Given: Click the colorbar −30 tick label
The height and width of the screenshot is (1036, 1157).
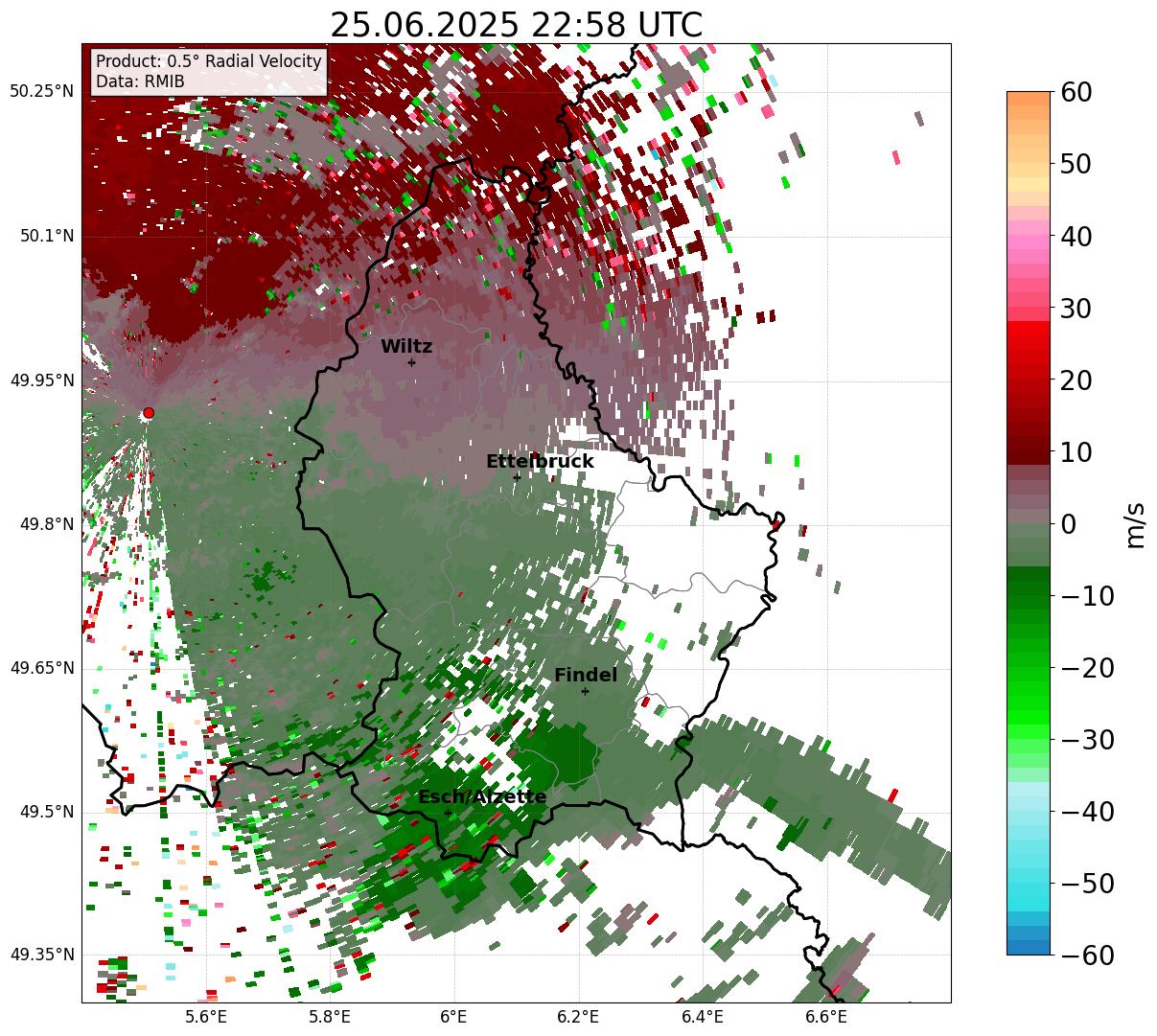Looking at the screenshot, I should click(1087, 739).
